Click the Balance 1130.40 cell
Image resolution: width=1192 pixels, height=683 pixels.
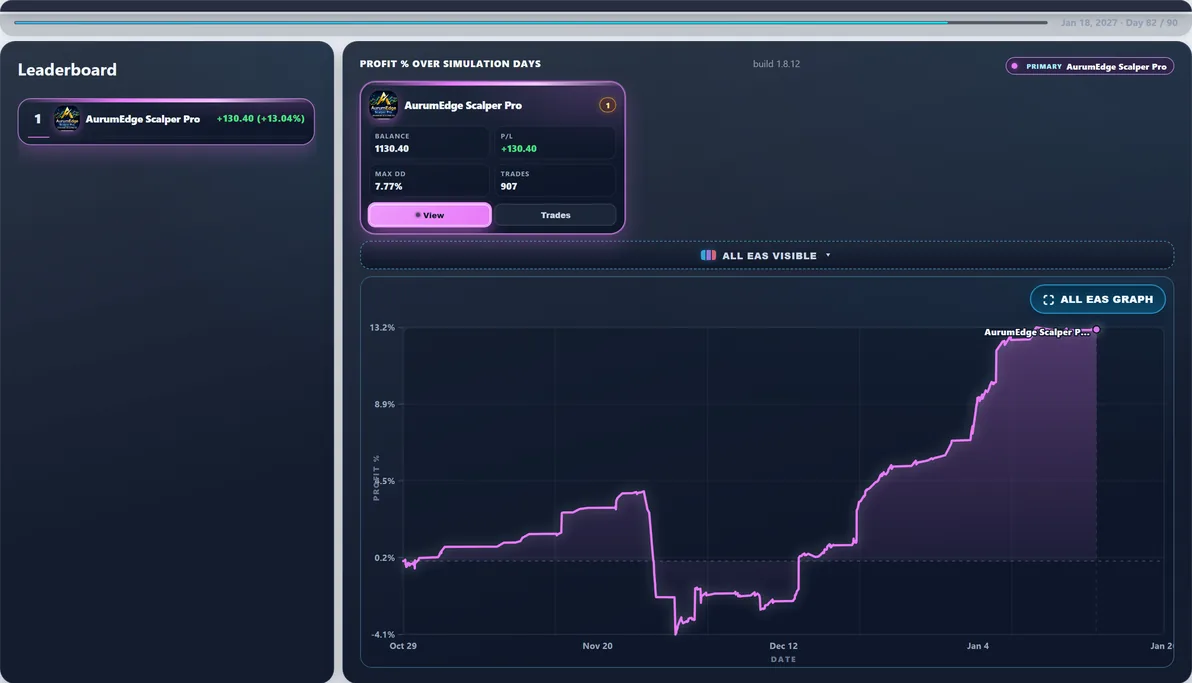click(x=428, y=142)
